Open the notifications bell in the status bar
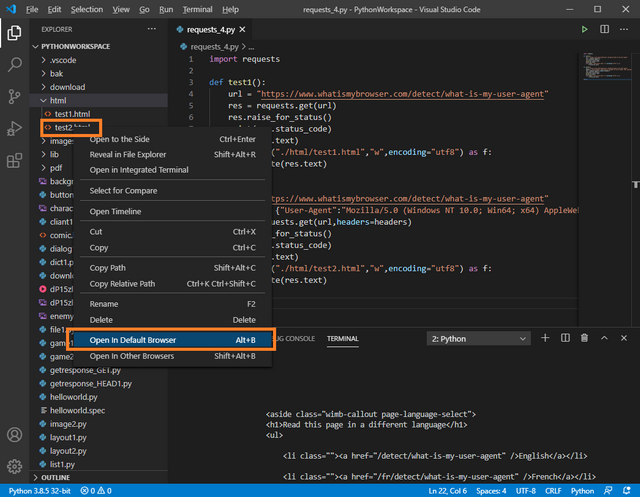This screenshot has height=497, width=640. [627, 490]
